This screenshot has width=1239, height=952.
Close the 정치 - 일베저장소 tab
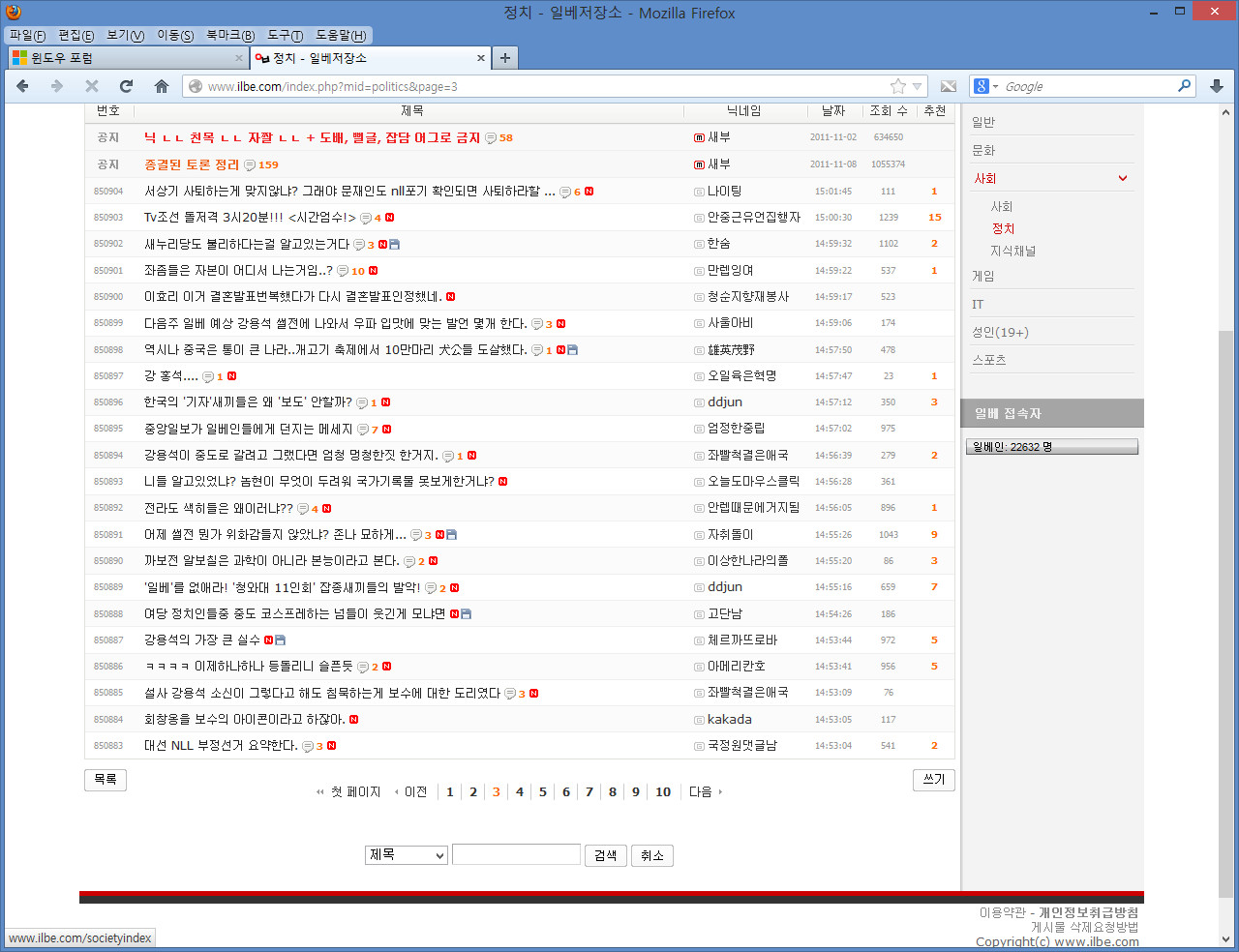481,58
